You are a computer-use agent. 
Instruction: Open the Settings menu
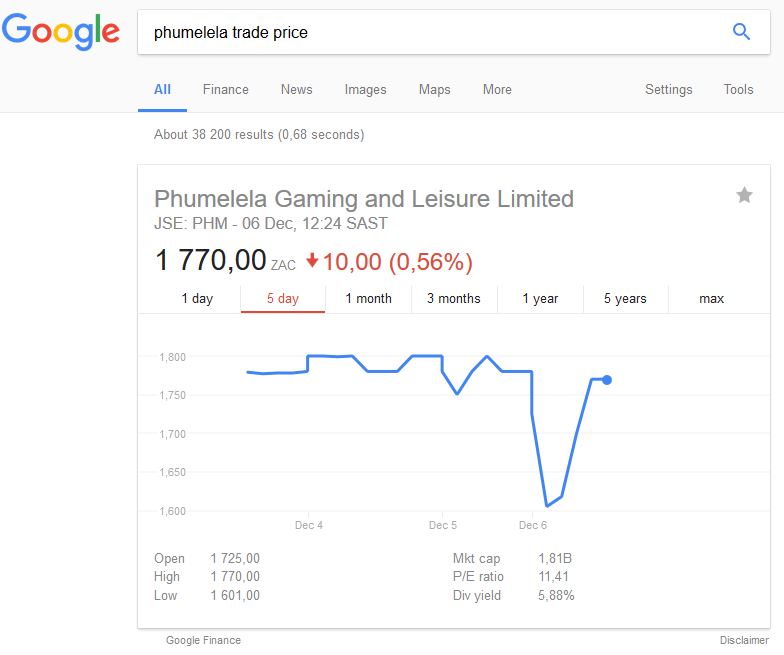click(x=668, y=89)
